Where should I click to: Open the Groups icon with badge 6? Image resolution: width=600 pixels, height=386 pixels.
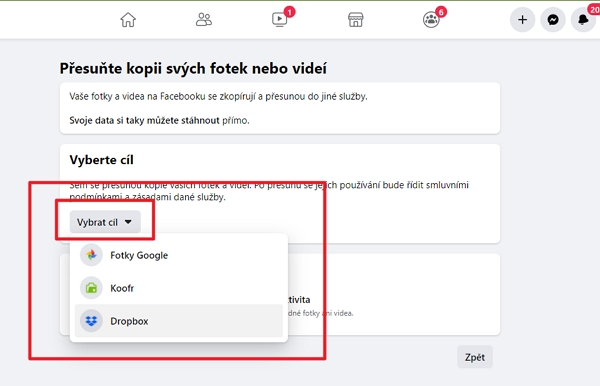431,20
